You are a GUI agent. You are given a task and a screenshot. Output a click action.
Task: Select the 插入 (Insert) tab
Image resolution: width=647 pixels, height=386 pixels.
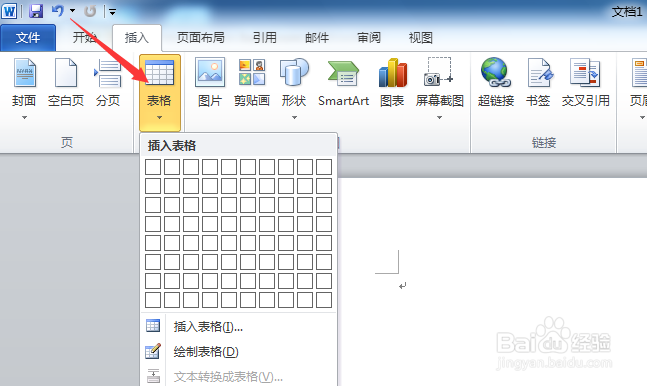tap(137, 38)
